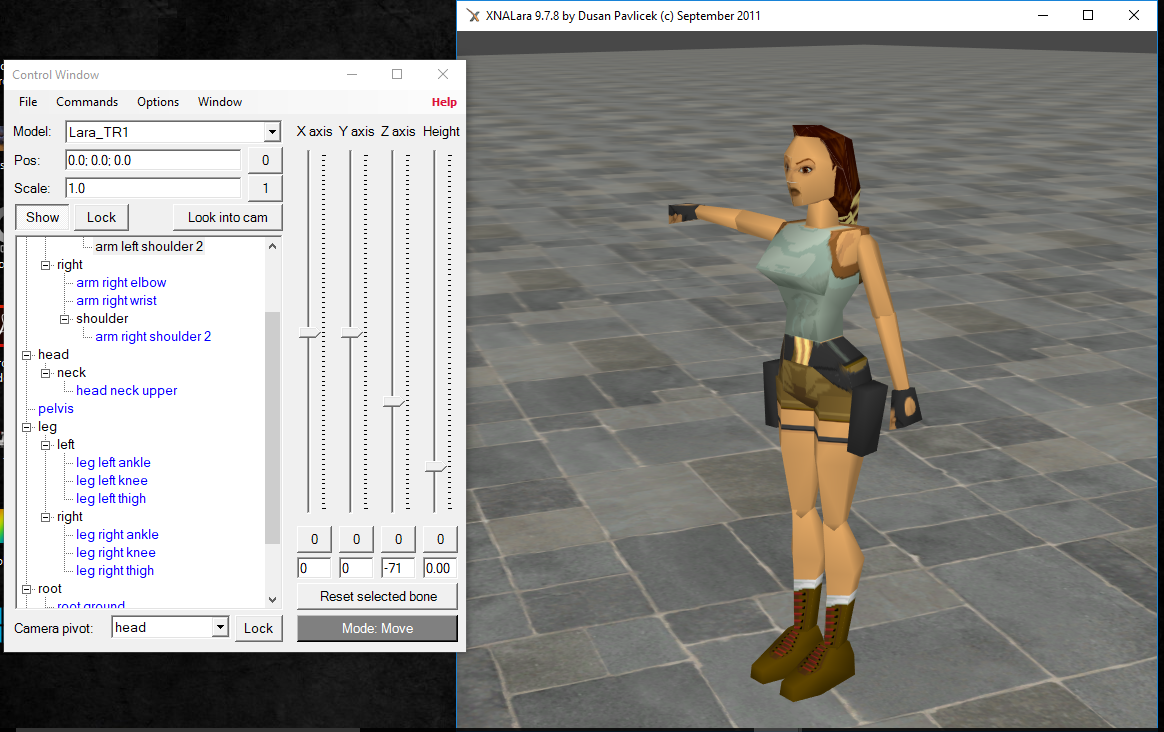Toggle the Lock button next to Show
Viewport: 1164px width, 732px height.
tap(101, 217)
